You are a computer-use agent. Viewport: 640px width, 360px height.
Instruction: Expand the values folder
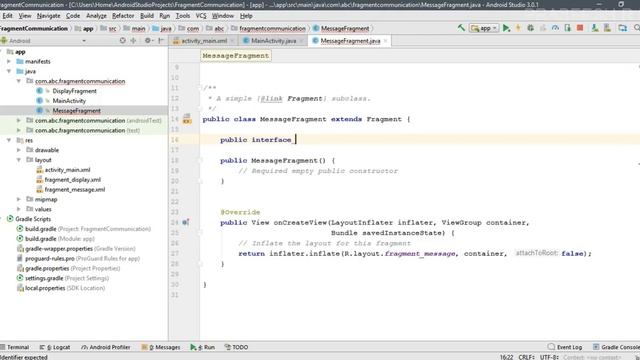(19, 209)
